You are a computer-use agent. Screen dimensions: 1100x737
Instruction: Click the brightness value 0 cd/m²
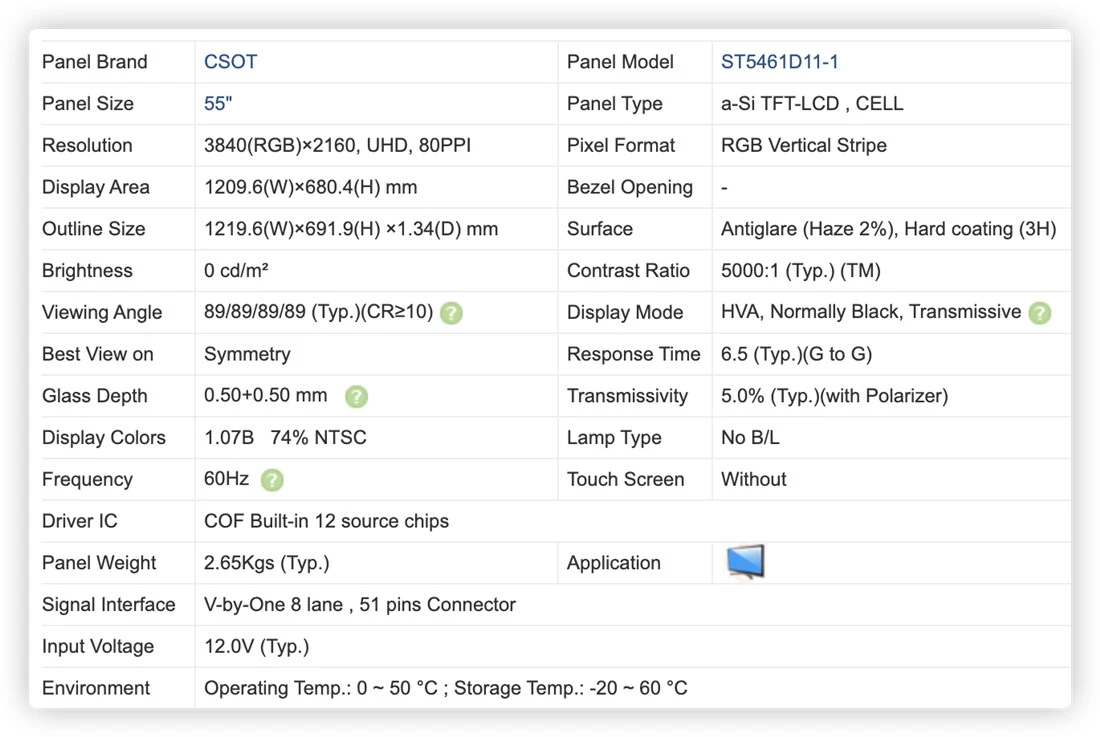pyautogui.click(x=236, y=271)
